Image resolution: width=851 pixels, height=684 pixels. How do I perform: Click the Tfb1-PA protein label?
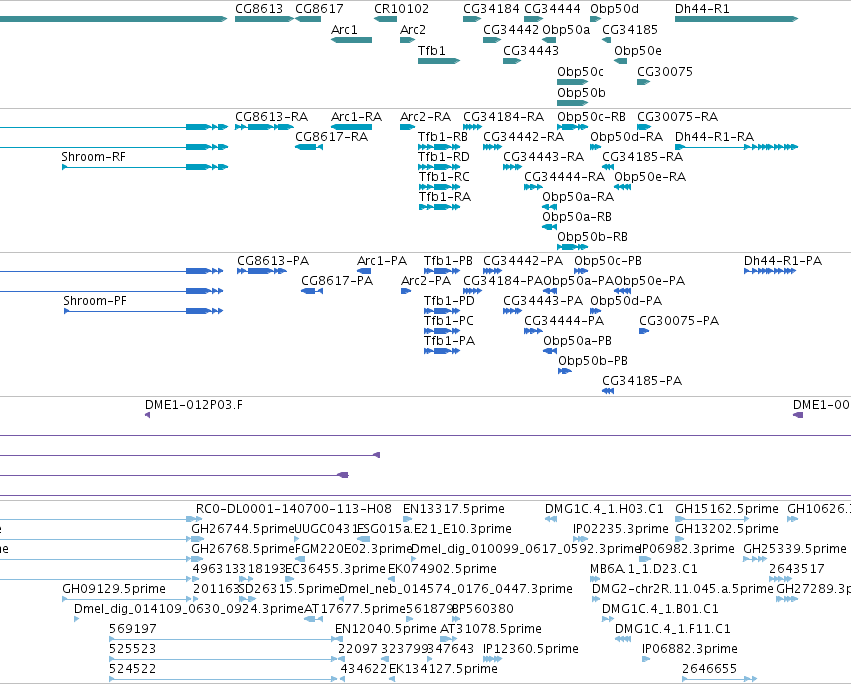449,341
